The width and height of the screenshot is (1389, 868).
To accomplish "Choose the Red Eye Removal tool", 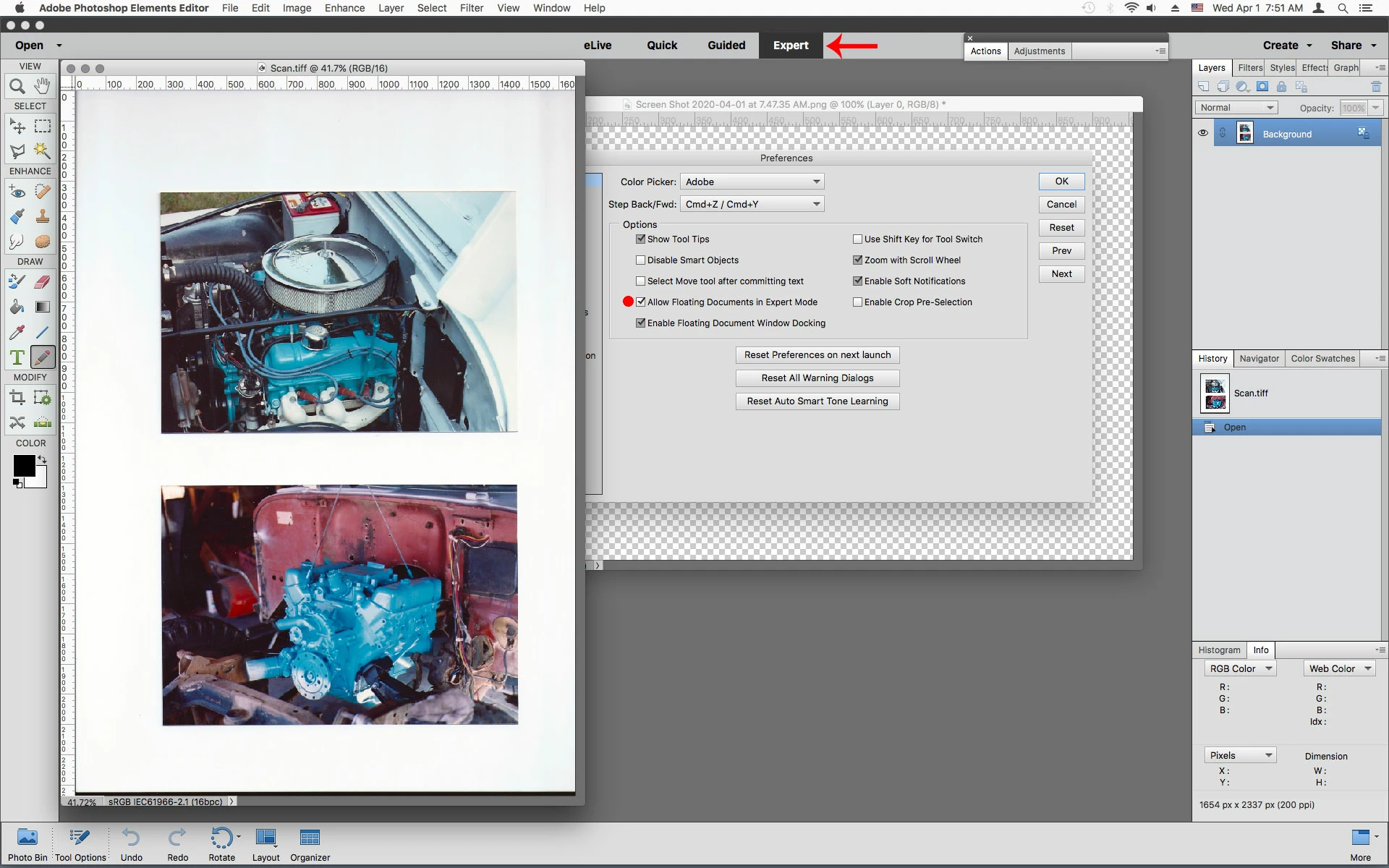I will pos(17,192).
